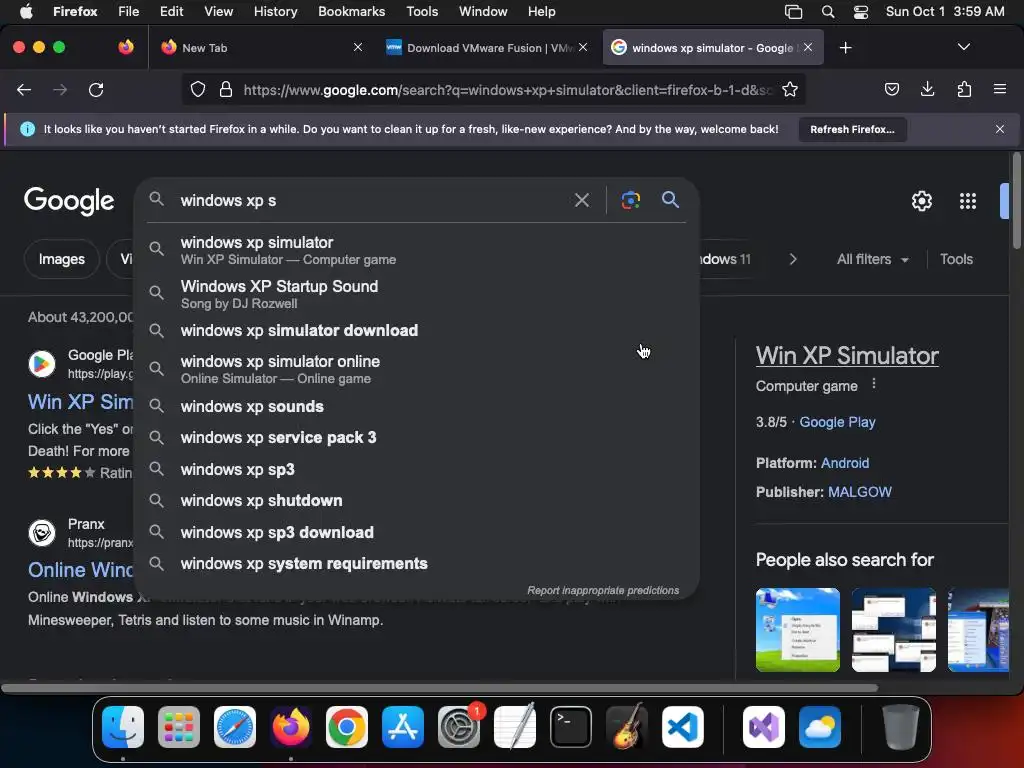Open a new tab with plus button

845,48
